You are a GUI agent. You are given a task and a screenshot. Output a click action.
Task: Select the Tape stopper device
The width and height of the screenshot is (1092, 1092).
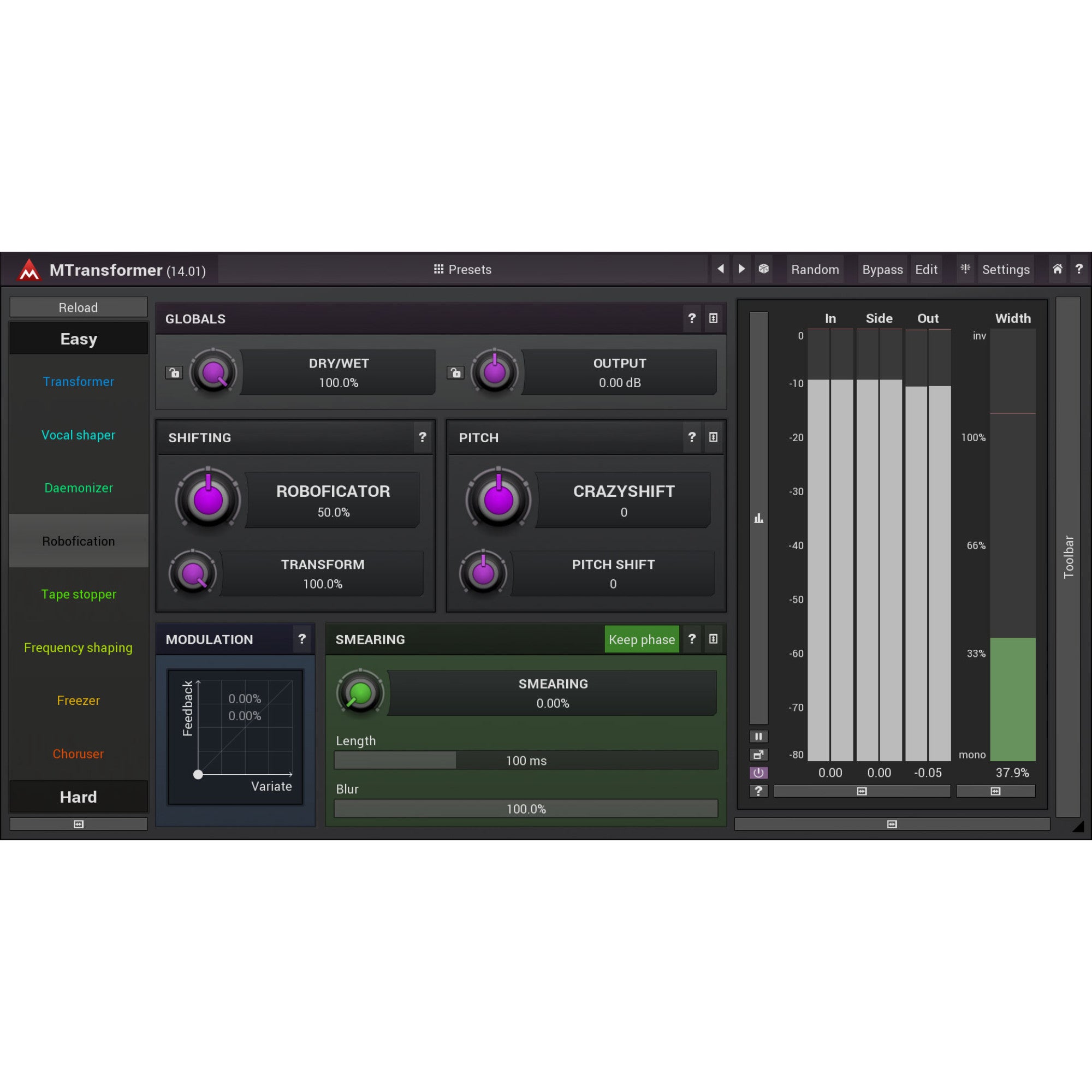(79, 594)
